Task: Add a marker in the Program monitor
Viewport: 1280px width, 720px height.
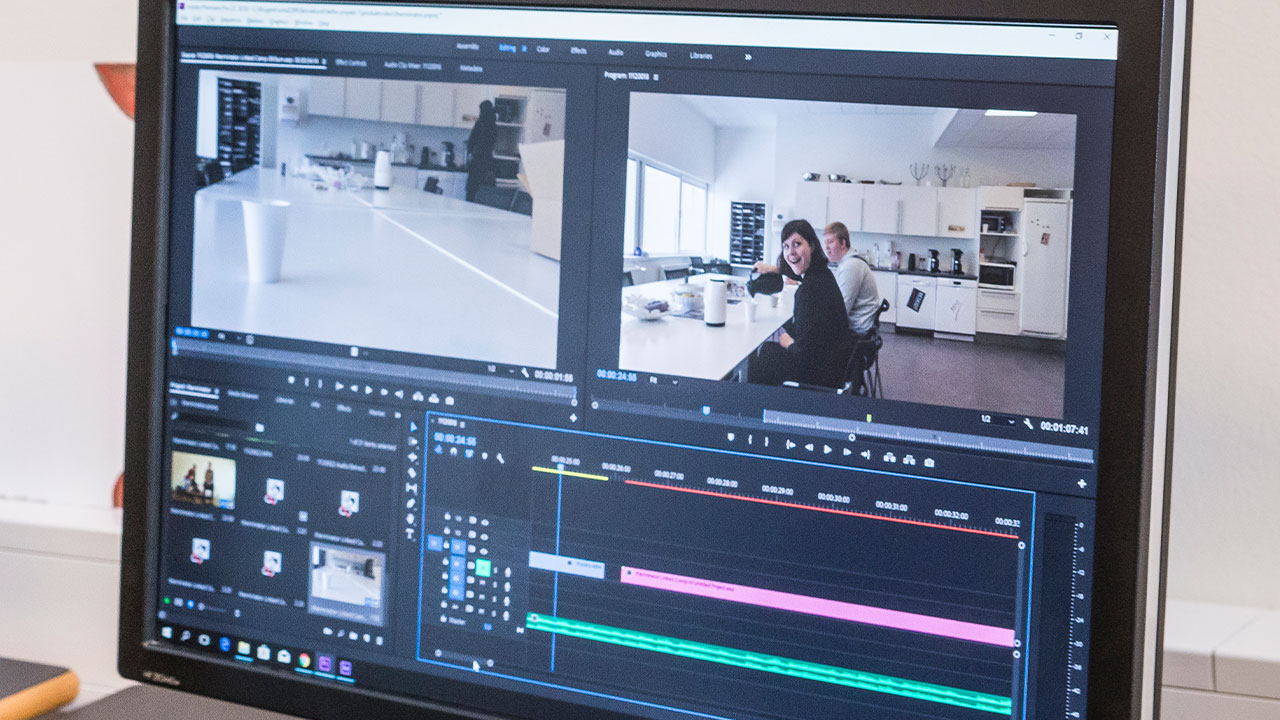Action: tap(730, 437)
